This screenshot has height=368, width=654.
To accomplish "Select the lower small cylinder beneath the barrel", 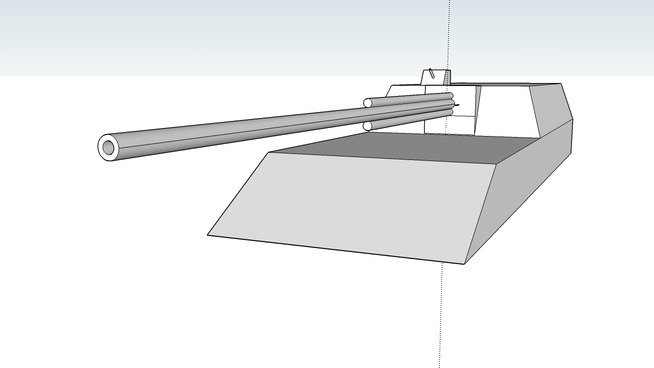I will [407, 120].
